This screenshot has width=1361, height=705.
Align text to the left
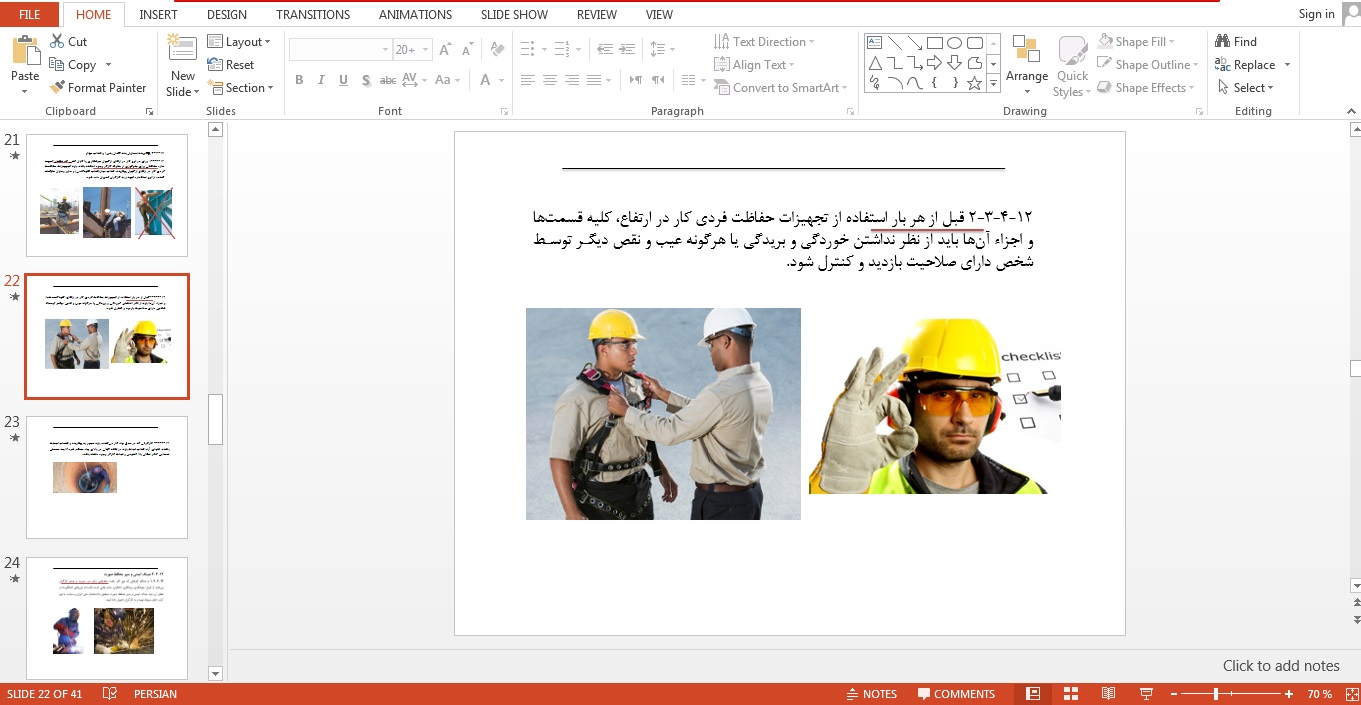click(527, 80)
